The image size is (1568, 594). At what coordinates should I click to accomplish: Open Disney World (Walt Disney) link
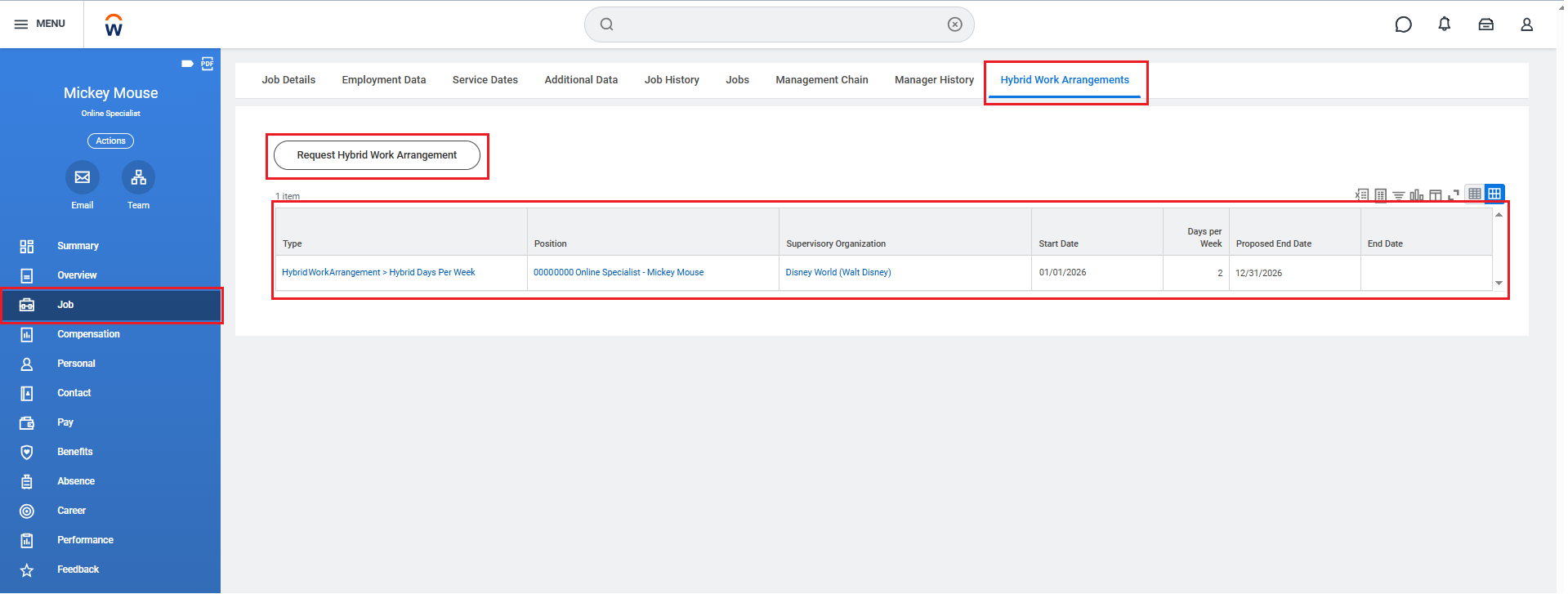coord(838,273)
